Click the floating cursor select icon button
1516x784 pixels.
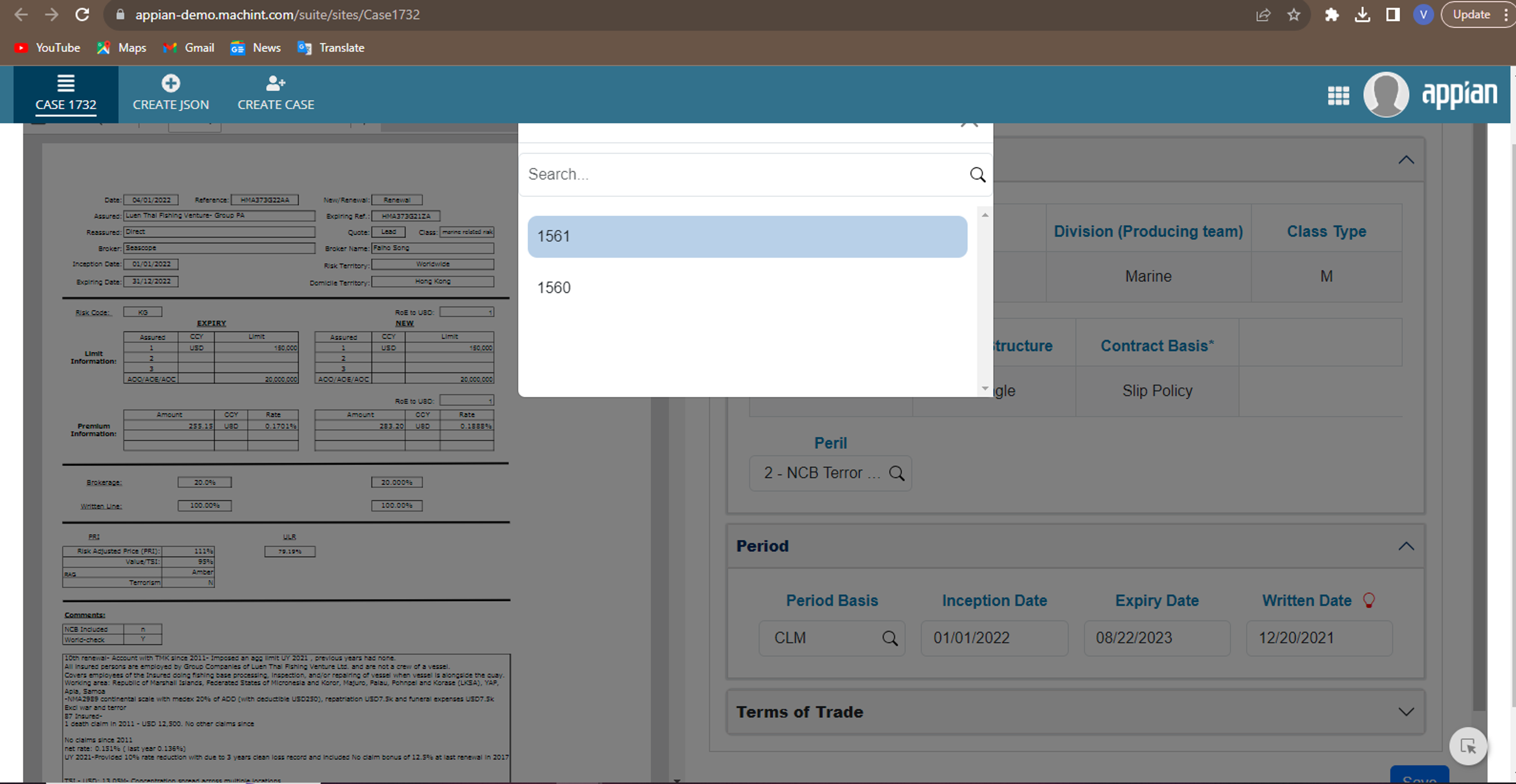tap(1468, 746)
